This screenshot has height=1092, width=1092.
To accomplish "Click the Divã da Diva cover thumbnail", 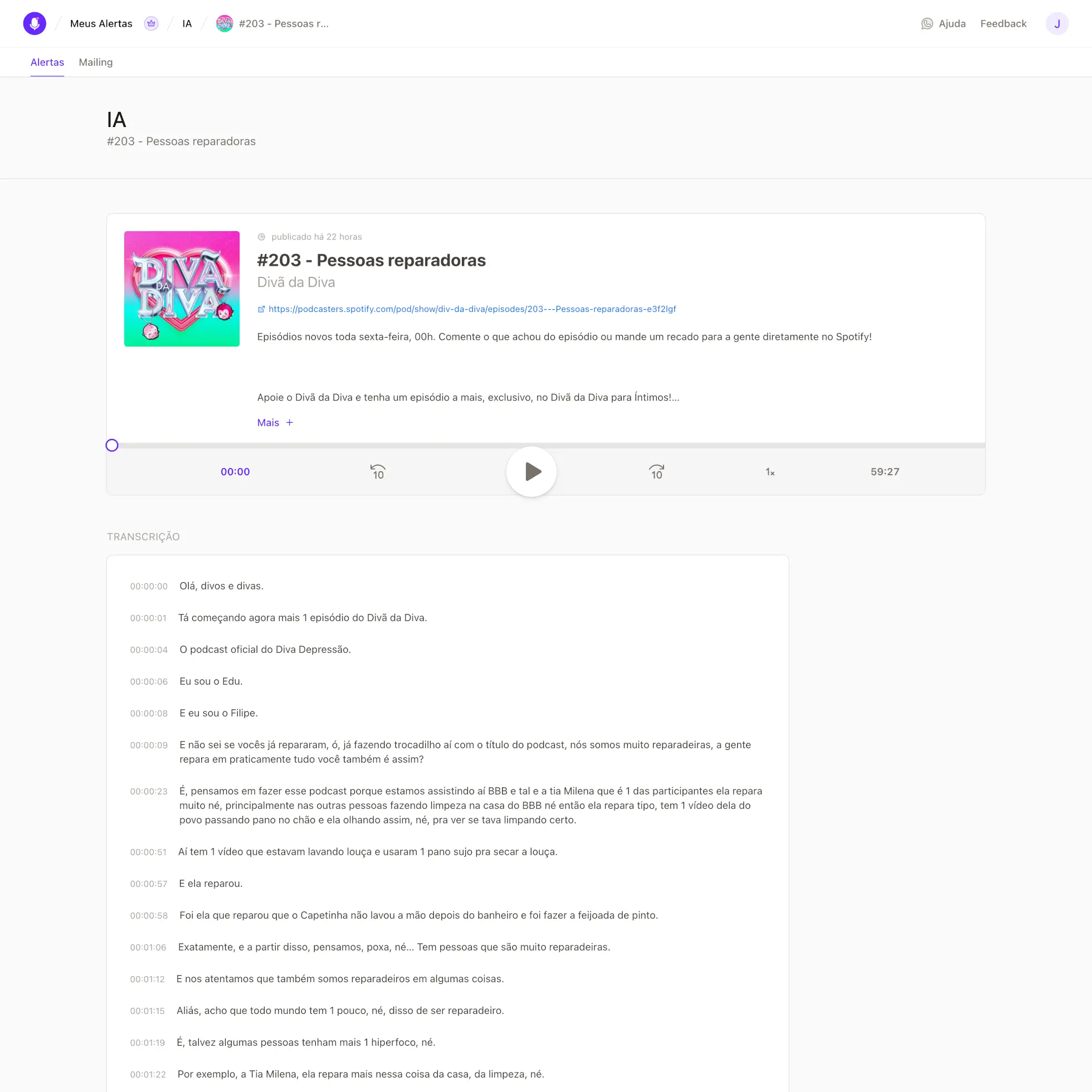I will pos(182,289).
